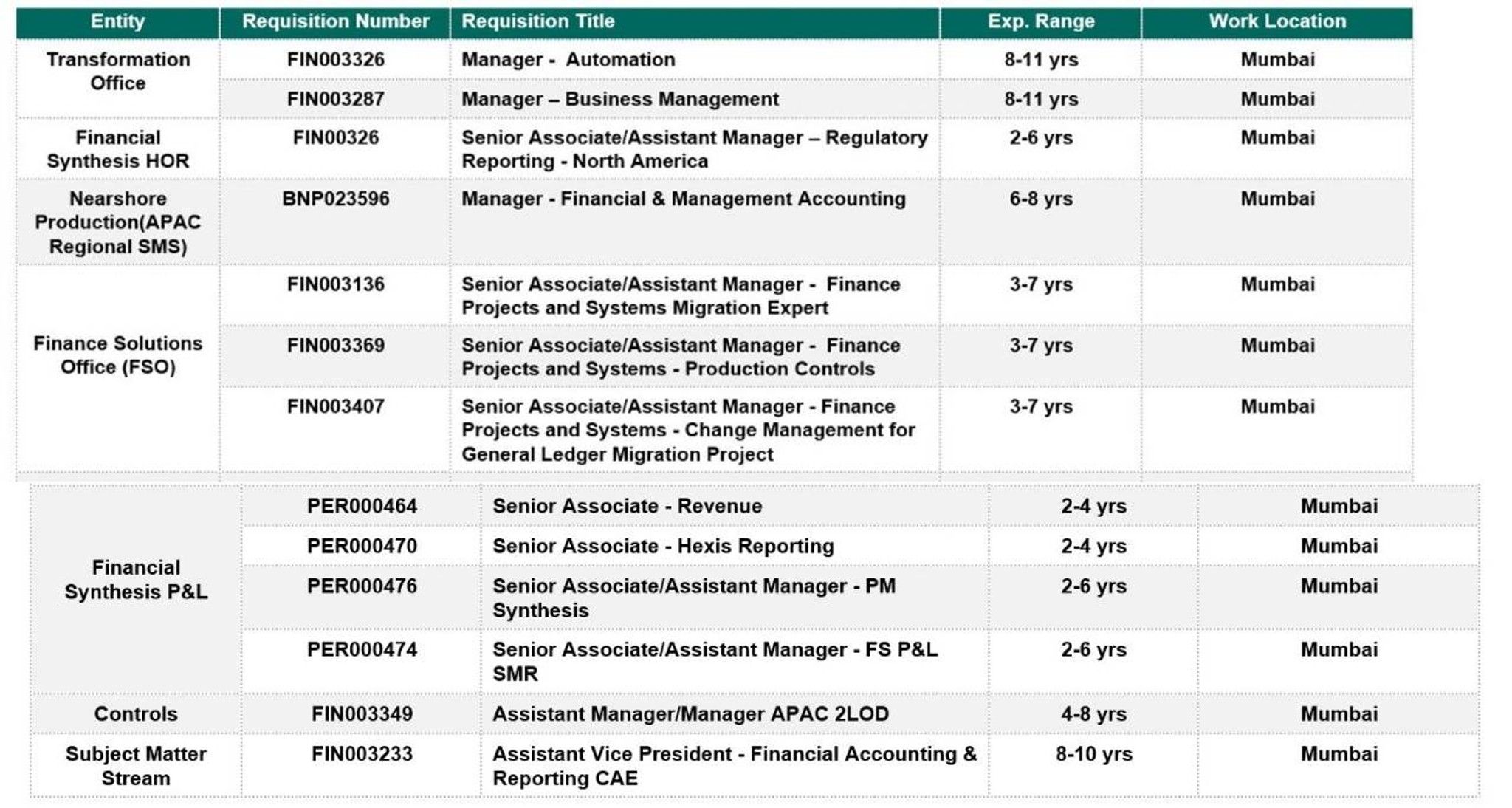Click the Requisition Number column header

(335, 22)
